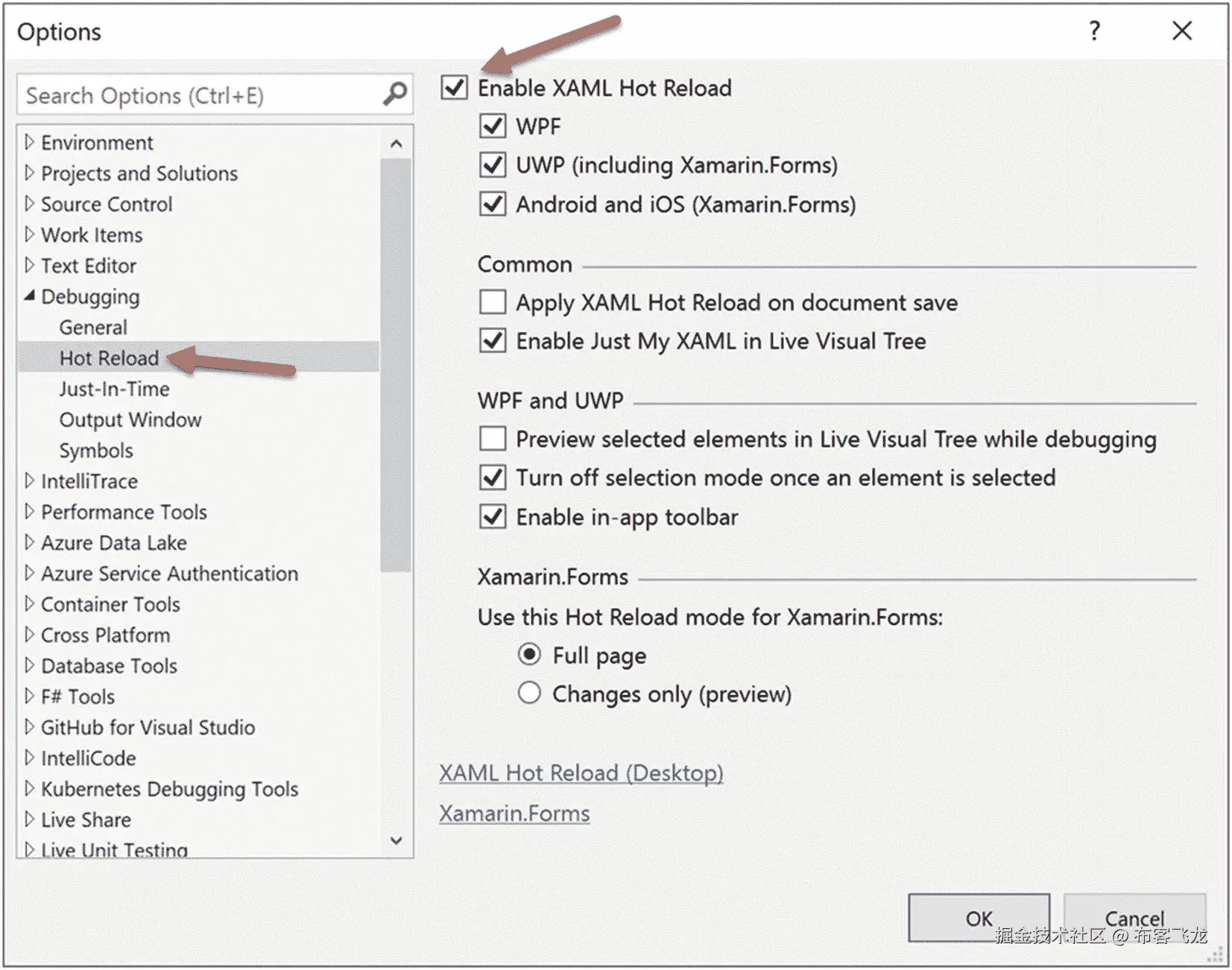Click the OK button

979,918
